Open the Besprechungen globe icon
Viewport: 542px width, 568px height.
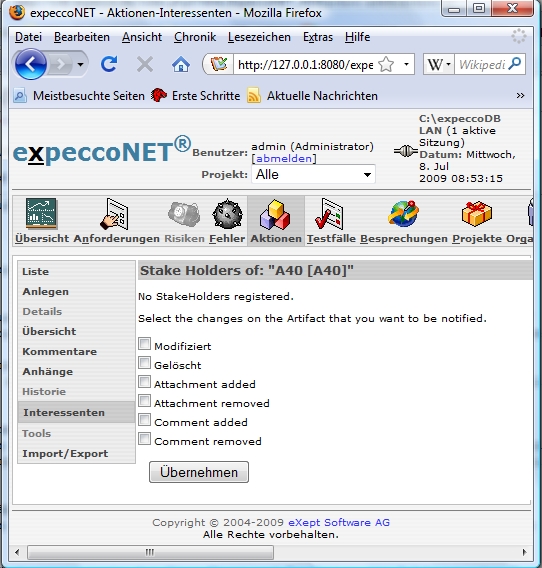point(403,214)
